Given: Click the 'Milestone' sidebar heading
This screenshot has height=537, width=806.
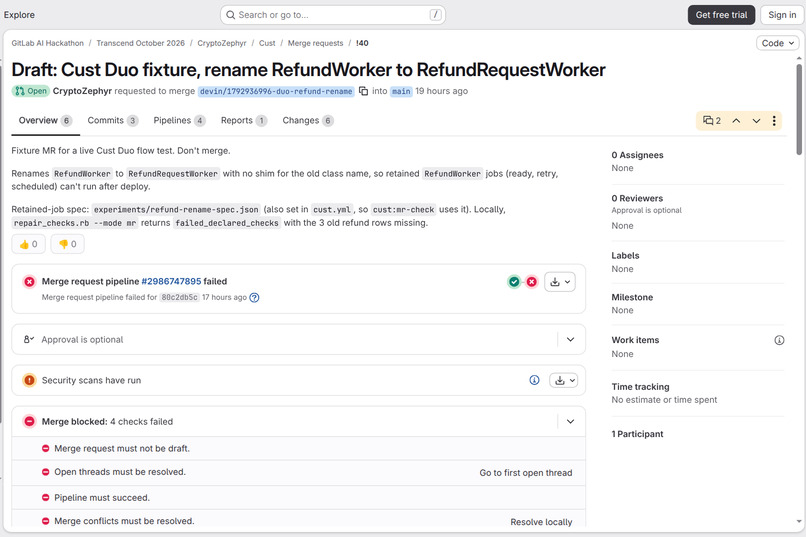Looking at the screenshot, I should [x=632, y=298].
